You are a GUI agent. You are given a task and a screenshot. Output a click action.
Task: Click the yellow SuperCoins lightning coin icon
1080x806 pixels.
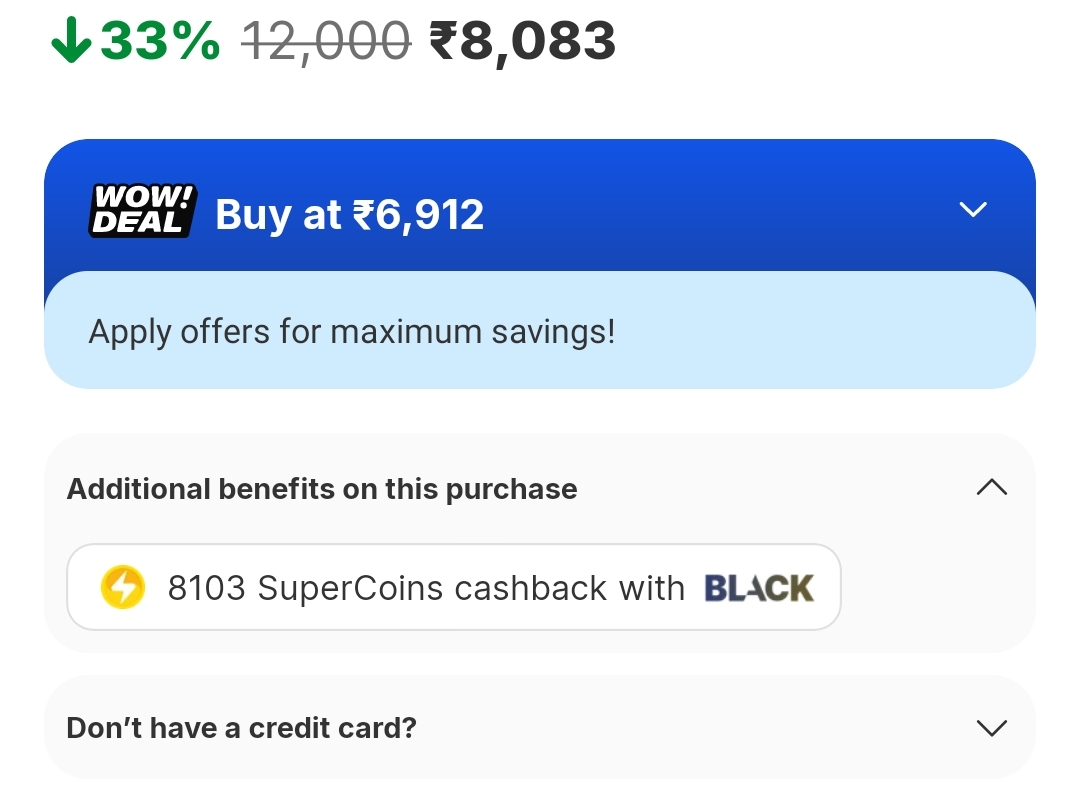(x=123, y=587)
